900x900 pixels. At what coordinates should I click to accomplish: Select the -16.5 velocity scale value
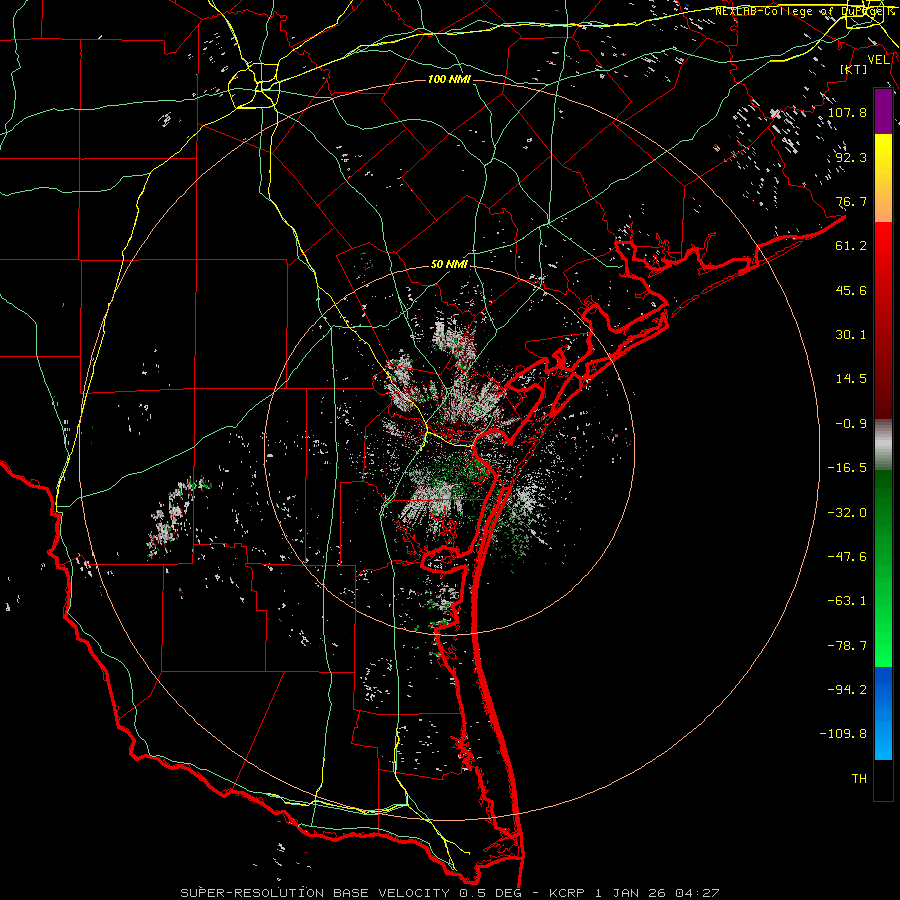click(847, 468)
